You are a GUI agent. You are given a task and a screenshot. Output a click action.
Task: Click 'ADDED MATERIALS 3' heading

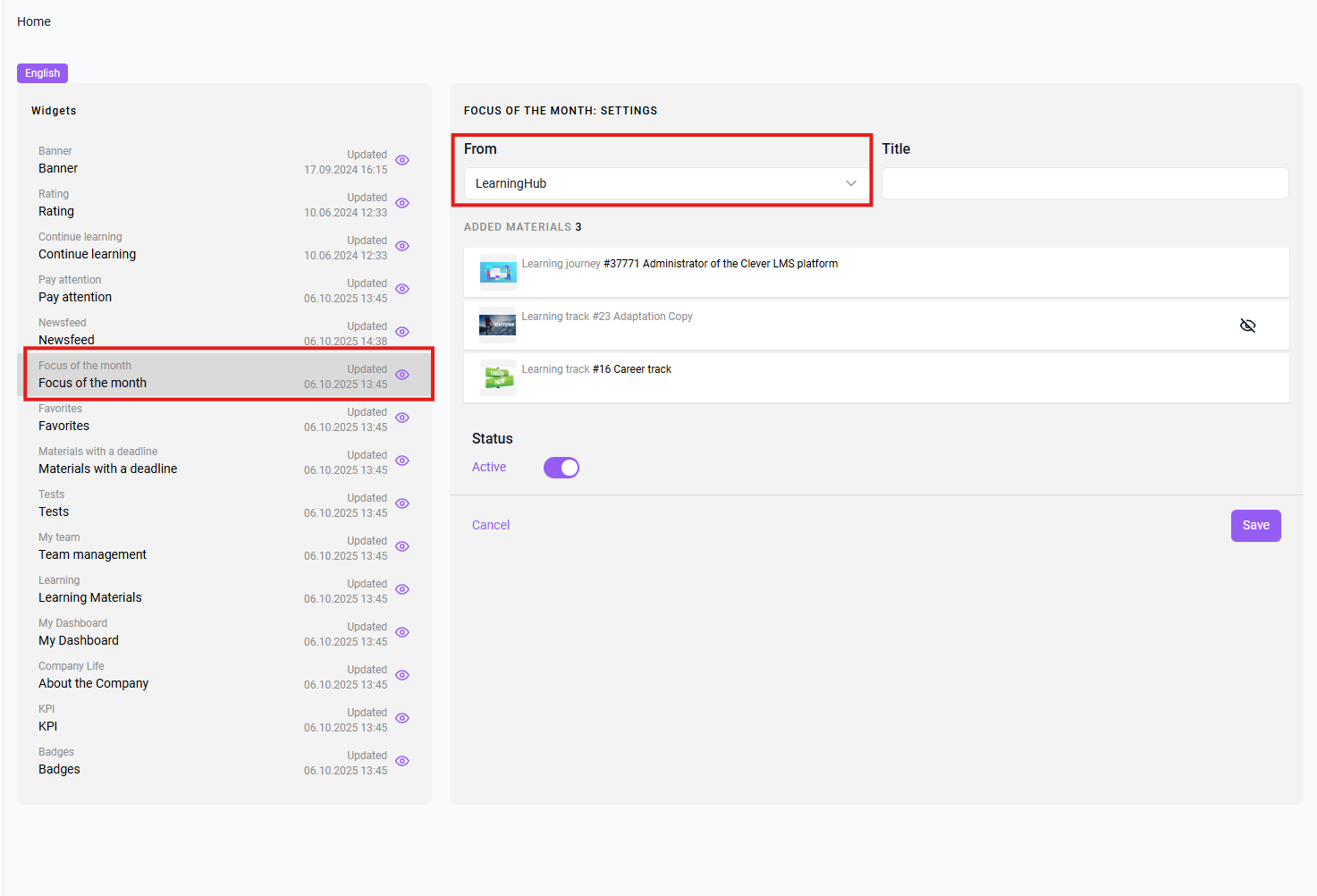(523, 227)
